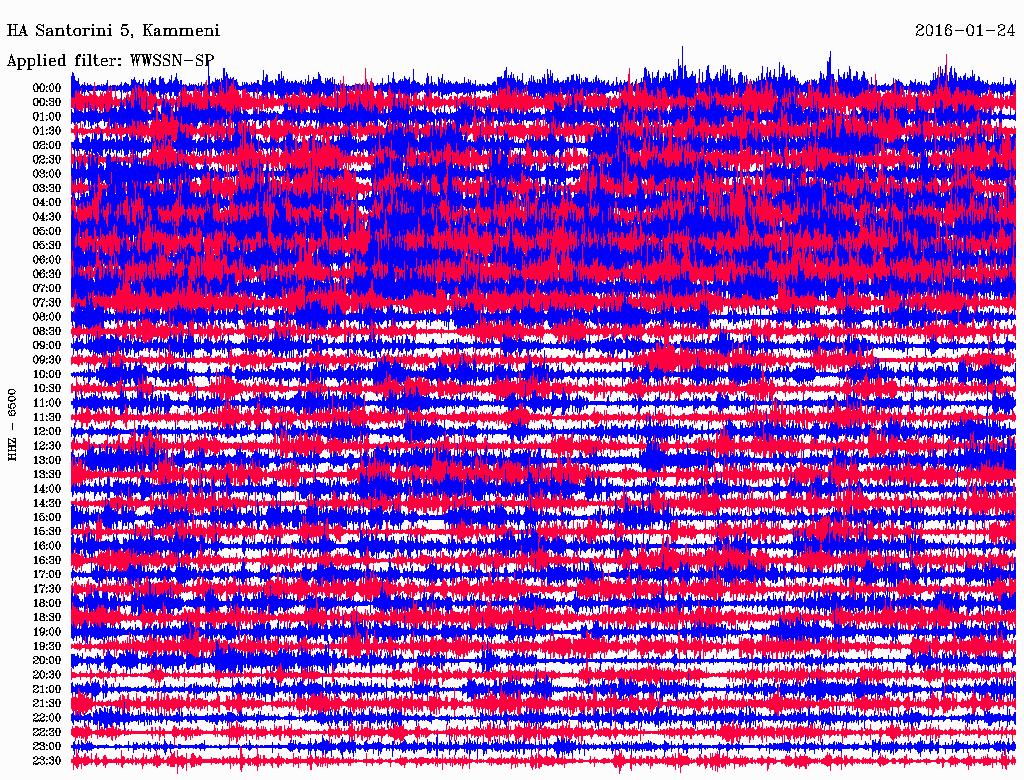
Task: Select the 21:30 time label
Action: (x=46, y=704)
